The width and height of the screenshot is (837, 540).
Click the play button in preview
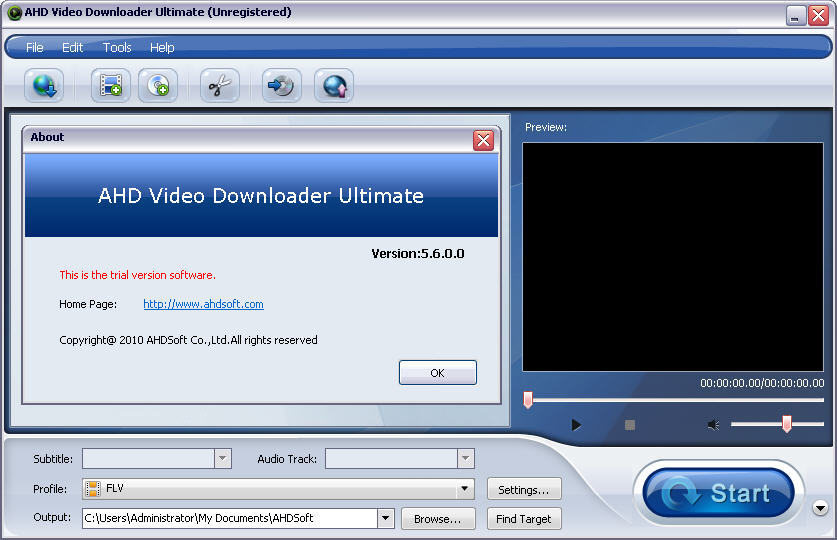576,425
